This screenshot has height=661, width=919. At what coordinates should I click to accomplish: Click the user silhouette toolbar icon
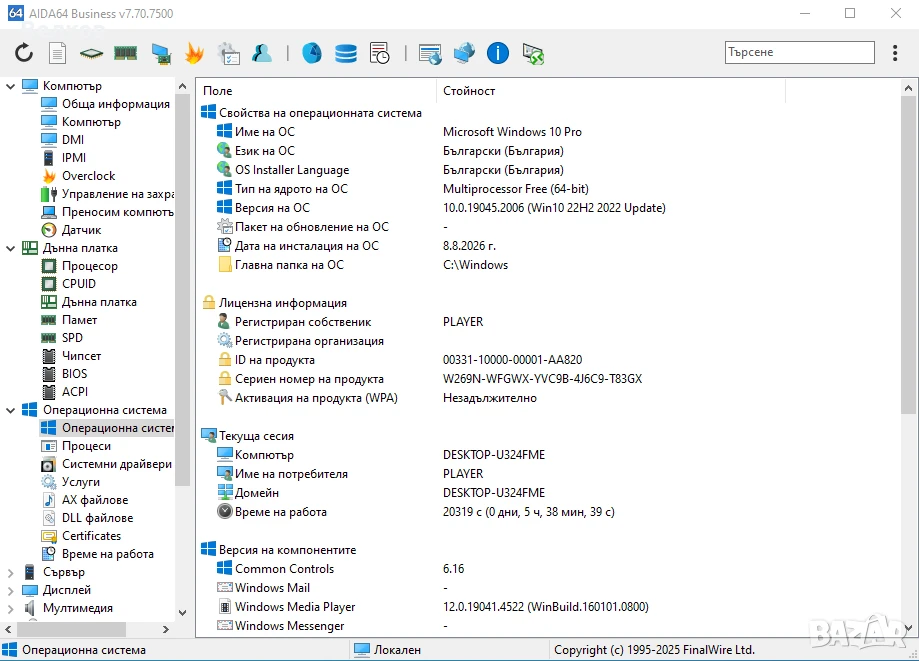coord(262,53)
